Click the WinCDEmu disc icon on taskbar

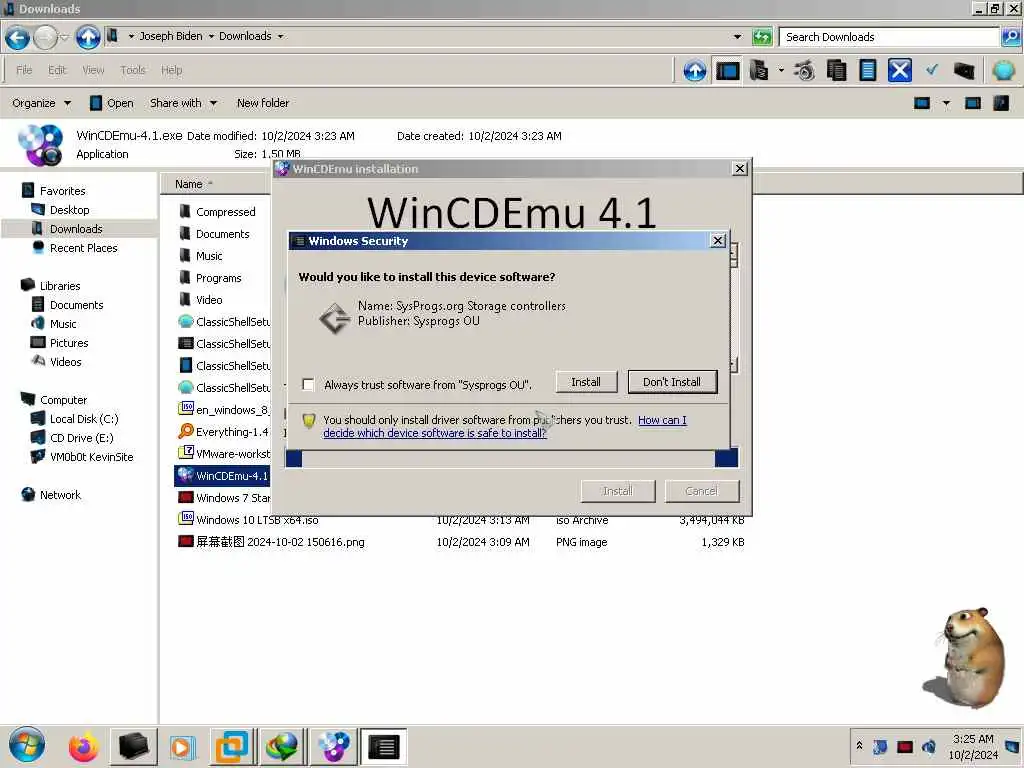[334, 746]
